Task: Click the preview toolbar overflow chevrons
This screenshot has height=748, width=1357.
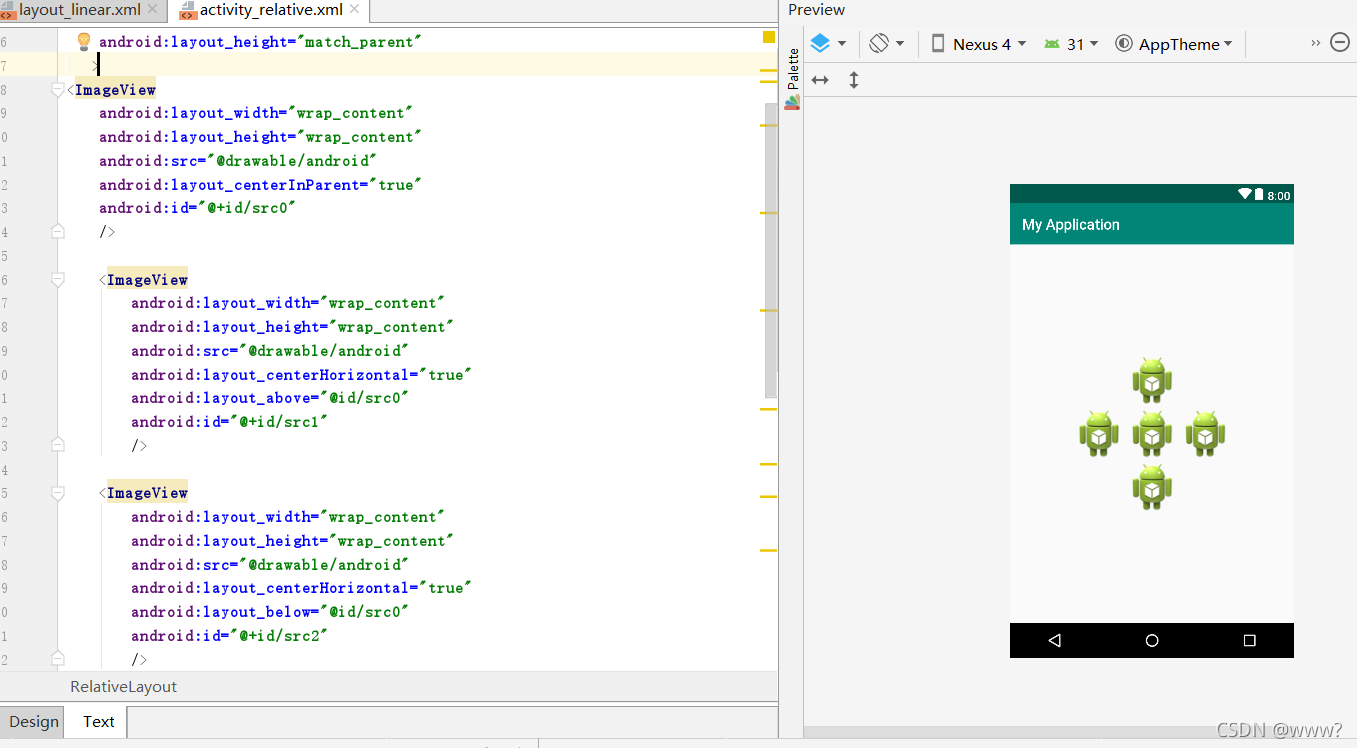Action: (1316, 43)
